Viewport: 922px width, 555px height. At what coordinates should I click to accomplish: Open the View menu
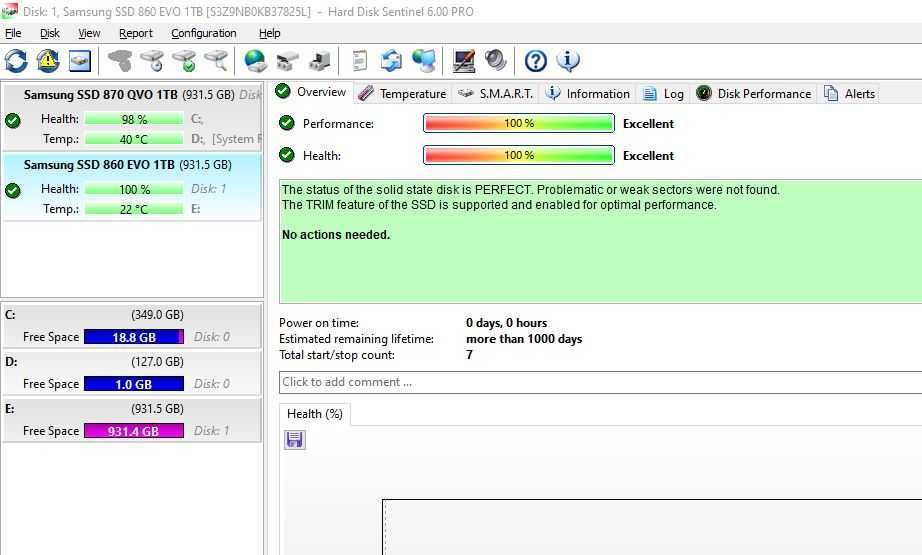tap(89, 34)
